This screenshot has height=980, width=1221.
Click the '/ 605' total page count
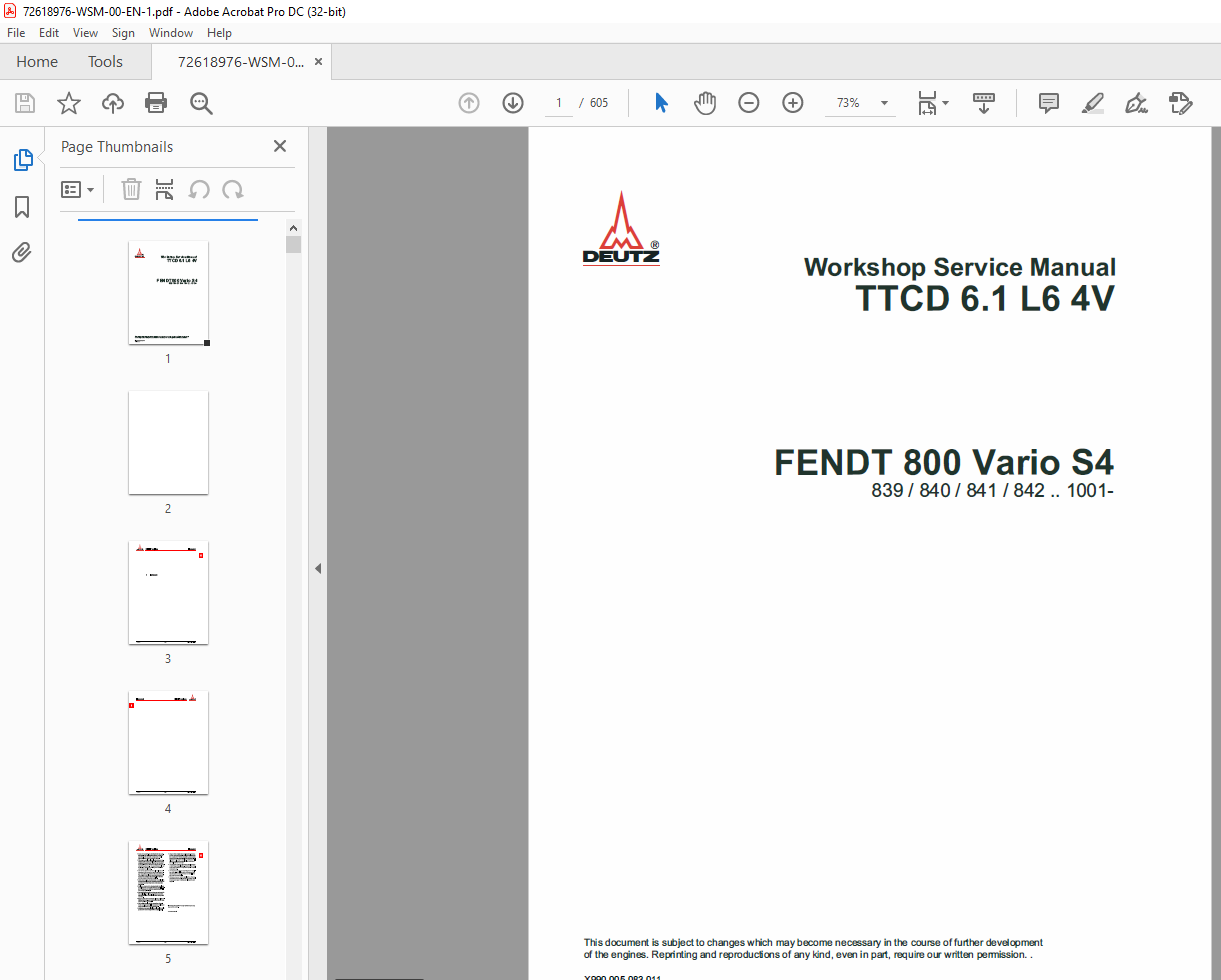click(x=594, y=103)
